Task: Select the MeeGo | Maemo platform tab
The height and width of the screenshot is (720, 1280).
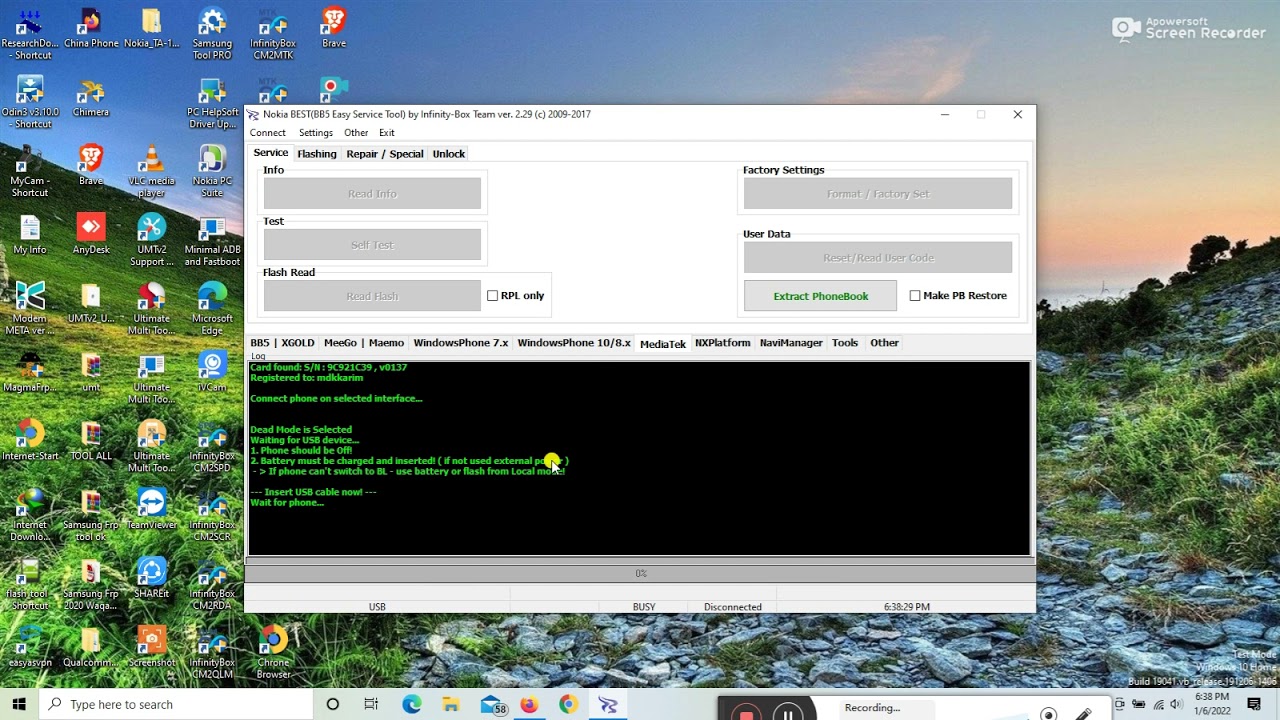Action: coord(364,343)
